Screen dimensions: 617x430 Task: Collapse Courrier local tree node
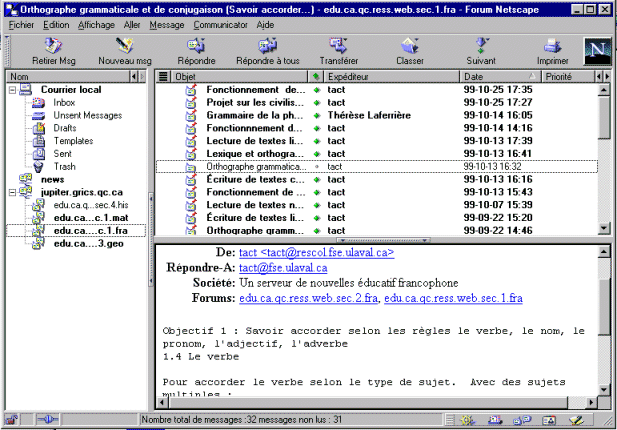pos(12,90)
